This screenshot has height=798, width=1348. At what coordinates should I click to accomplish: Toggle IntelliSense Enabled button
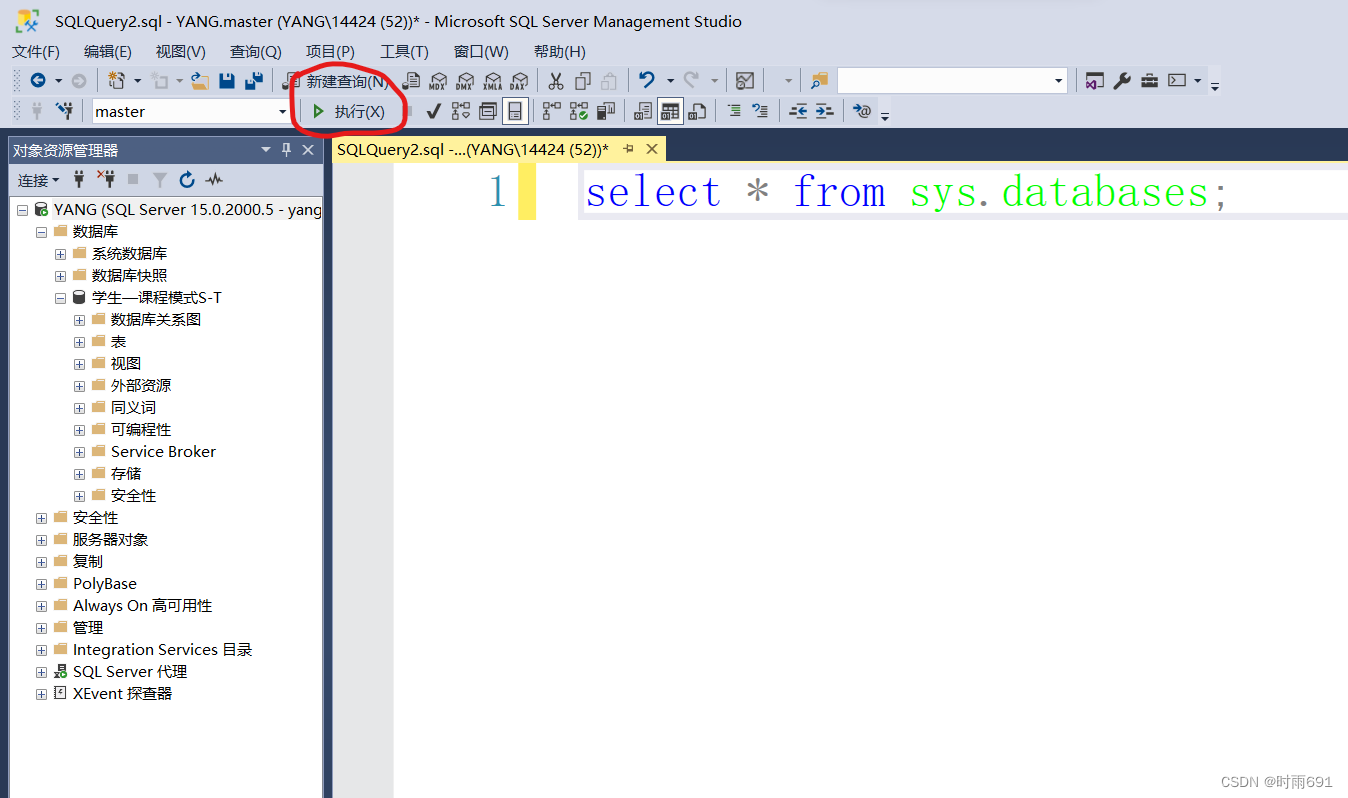[515, 111]
